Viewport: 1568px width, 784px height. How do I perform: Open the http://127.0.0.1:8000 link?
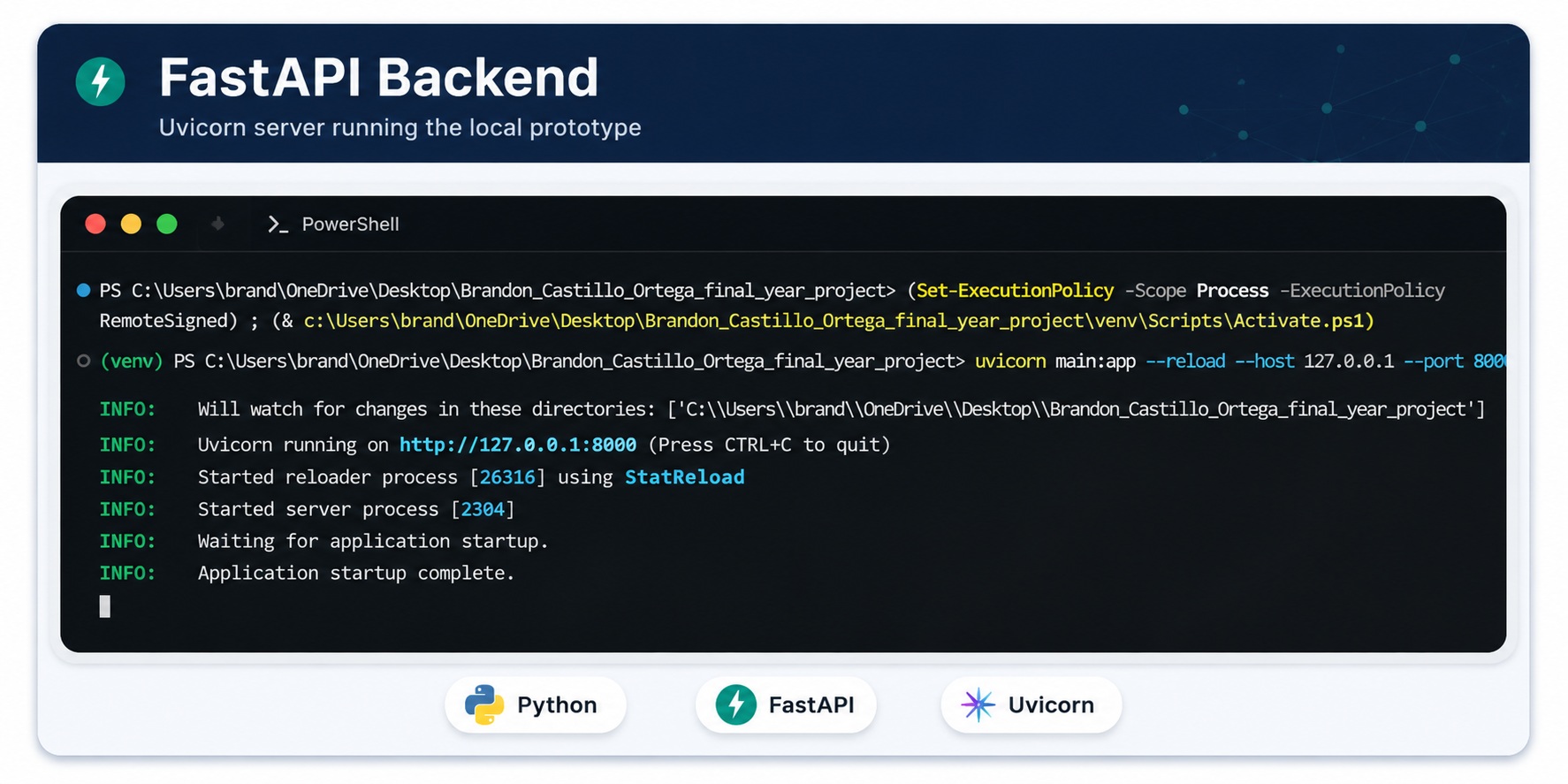[517, 445]
